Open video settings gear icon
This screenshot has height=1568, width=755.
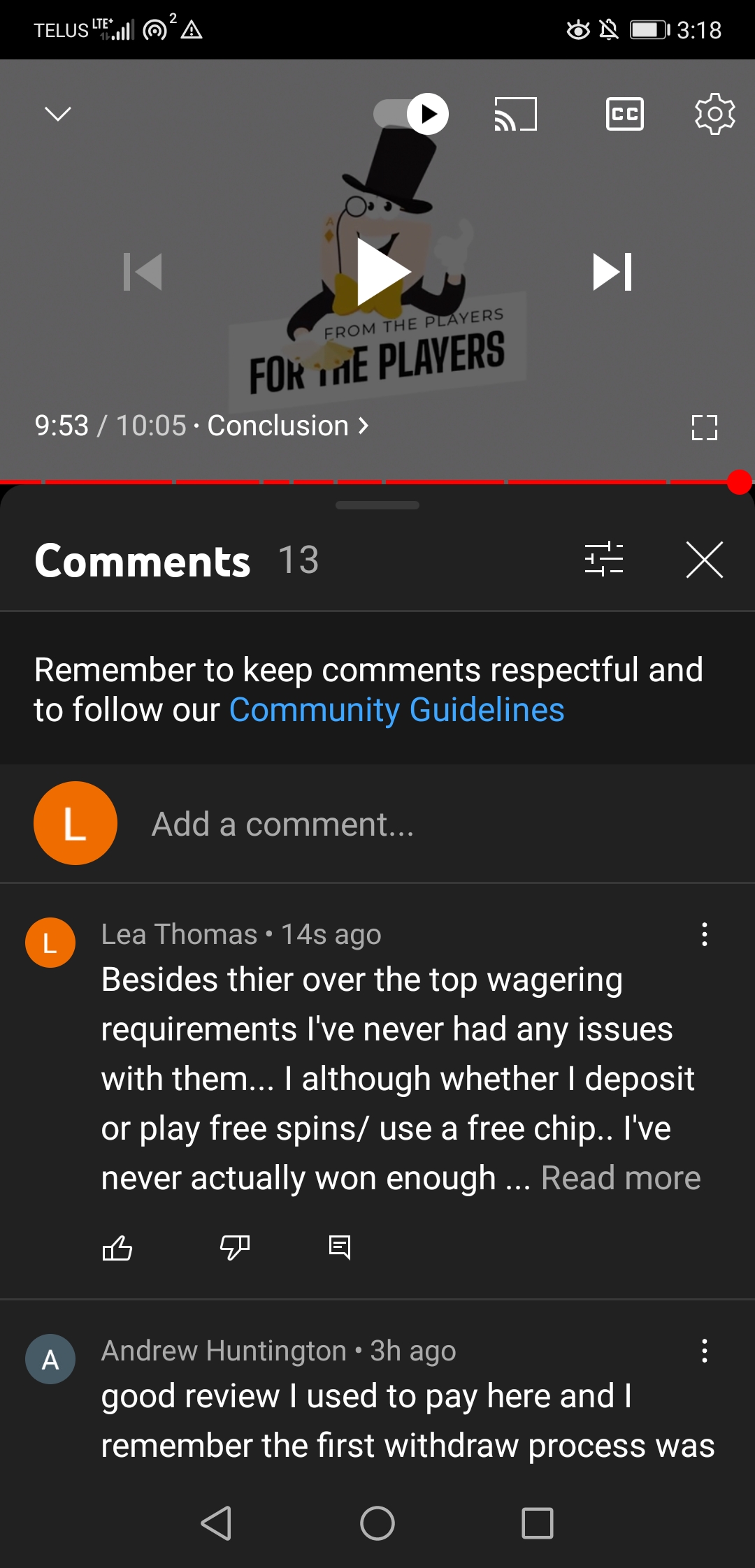tap(715, 113)
